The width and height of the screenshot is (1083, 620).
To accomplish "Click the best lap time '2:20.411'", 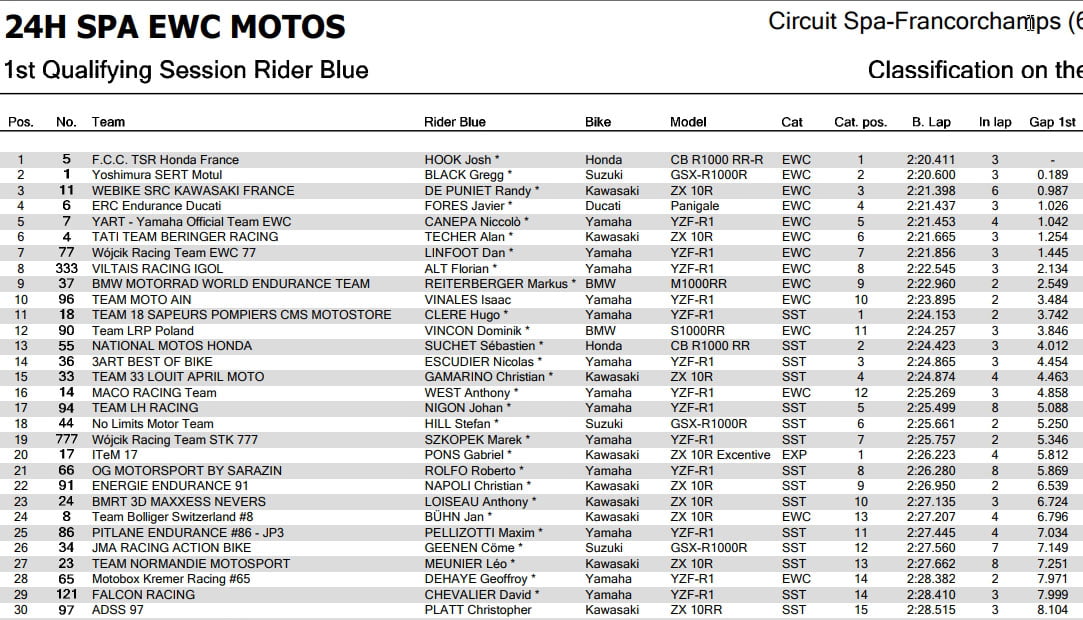I will click(x=931, y=159).
